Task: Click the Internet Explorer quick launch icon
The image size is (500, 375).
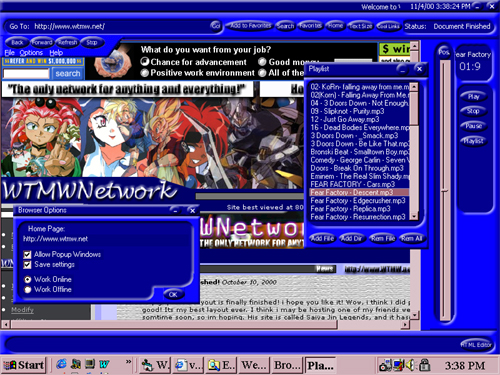Action: pos(61,364)
